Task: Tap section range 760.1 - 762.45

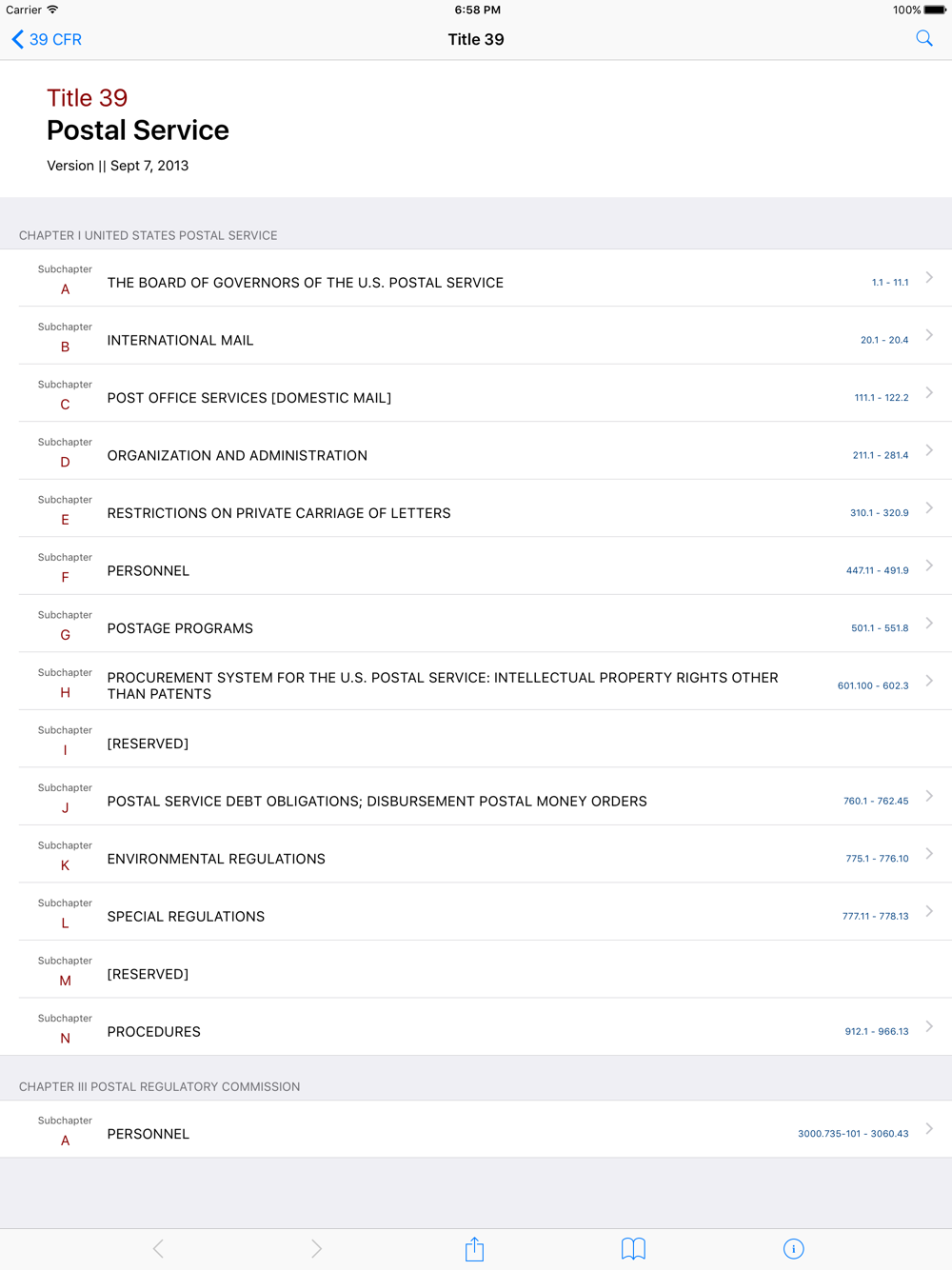Action: click(876, 801)
